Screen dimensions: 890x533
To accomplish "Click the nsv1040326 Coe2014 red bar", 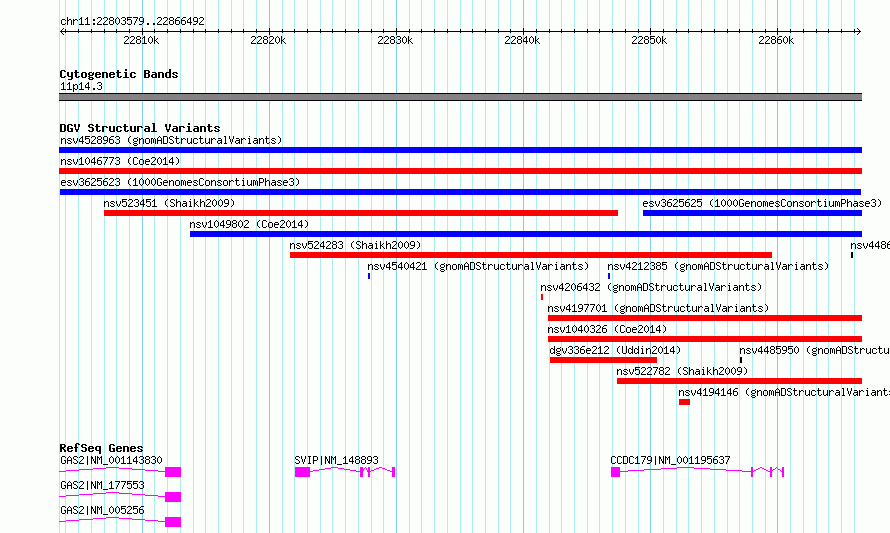I will tap(705, 339).
